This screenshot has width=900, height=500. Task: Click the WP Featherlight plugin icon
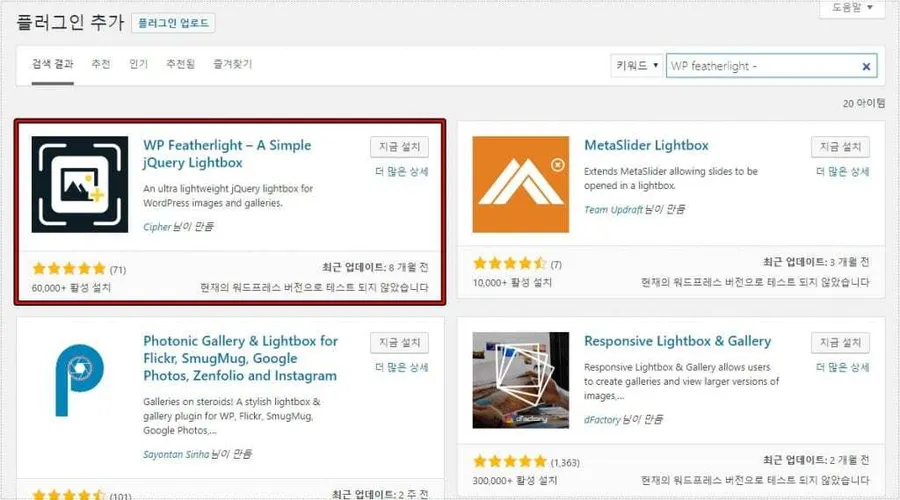80,184
